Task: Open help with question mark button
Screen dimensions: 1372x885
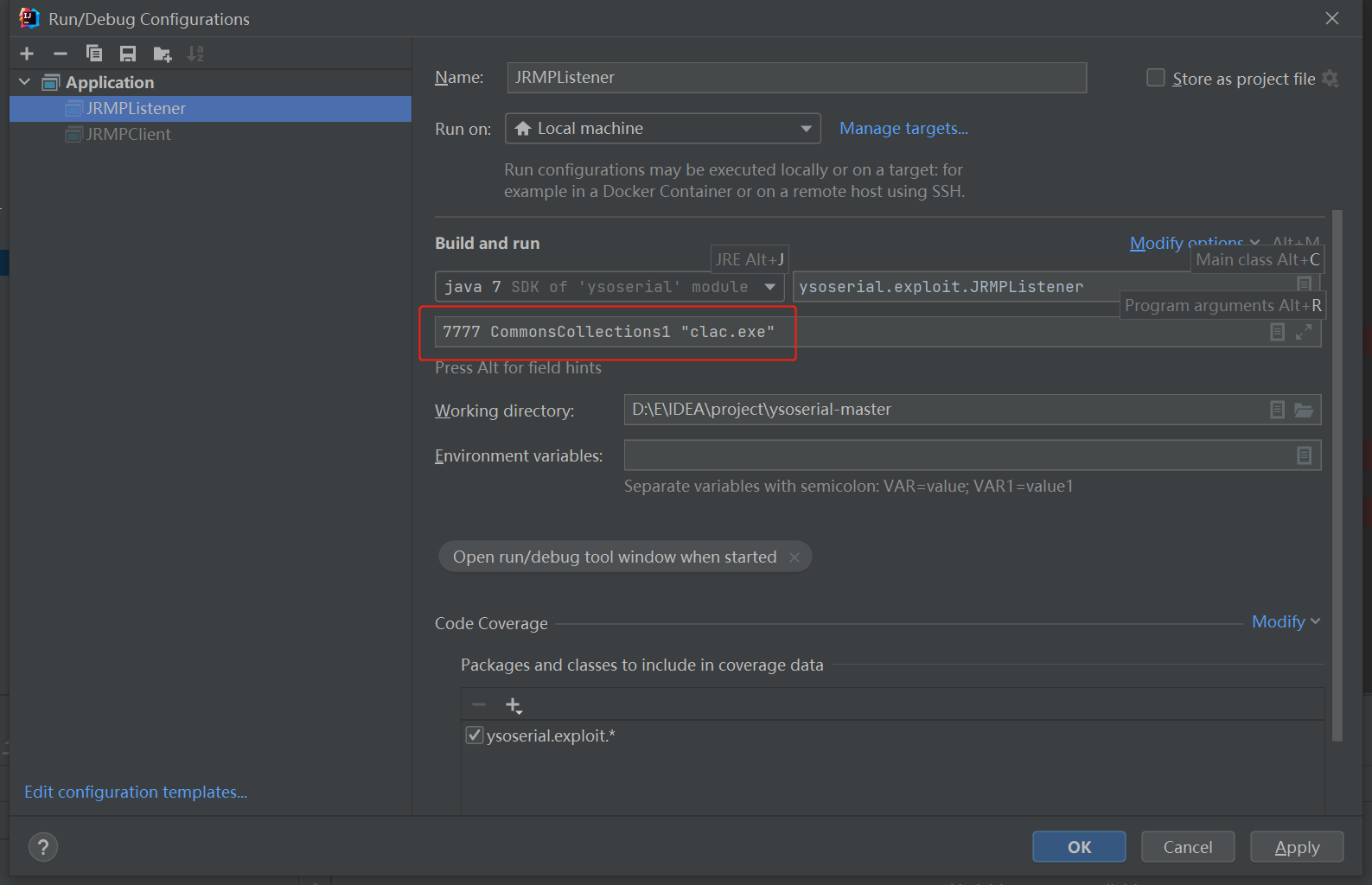Action: tap(43, 847)
